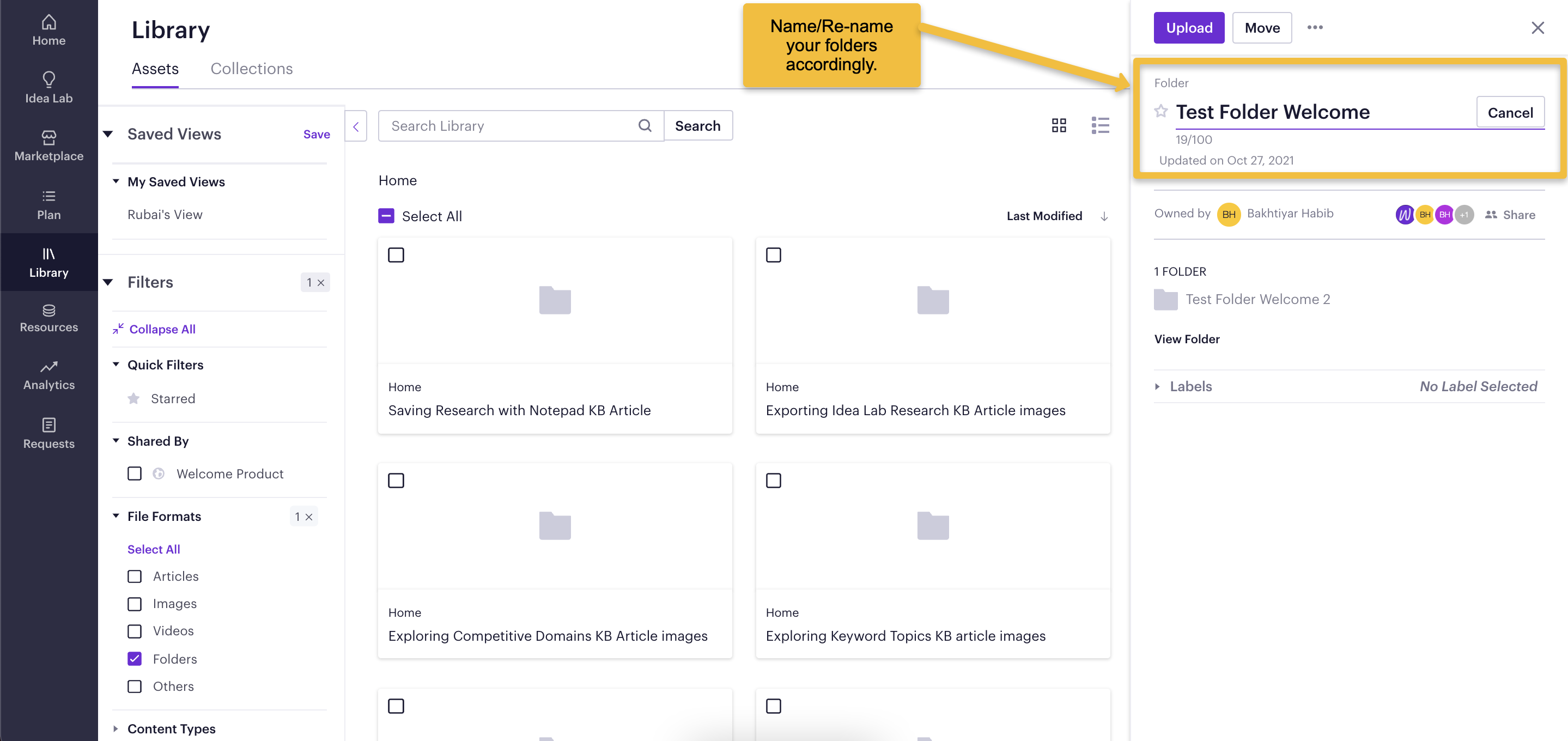Click the Home breadcrumb

click(x=398, y=180)
